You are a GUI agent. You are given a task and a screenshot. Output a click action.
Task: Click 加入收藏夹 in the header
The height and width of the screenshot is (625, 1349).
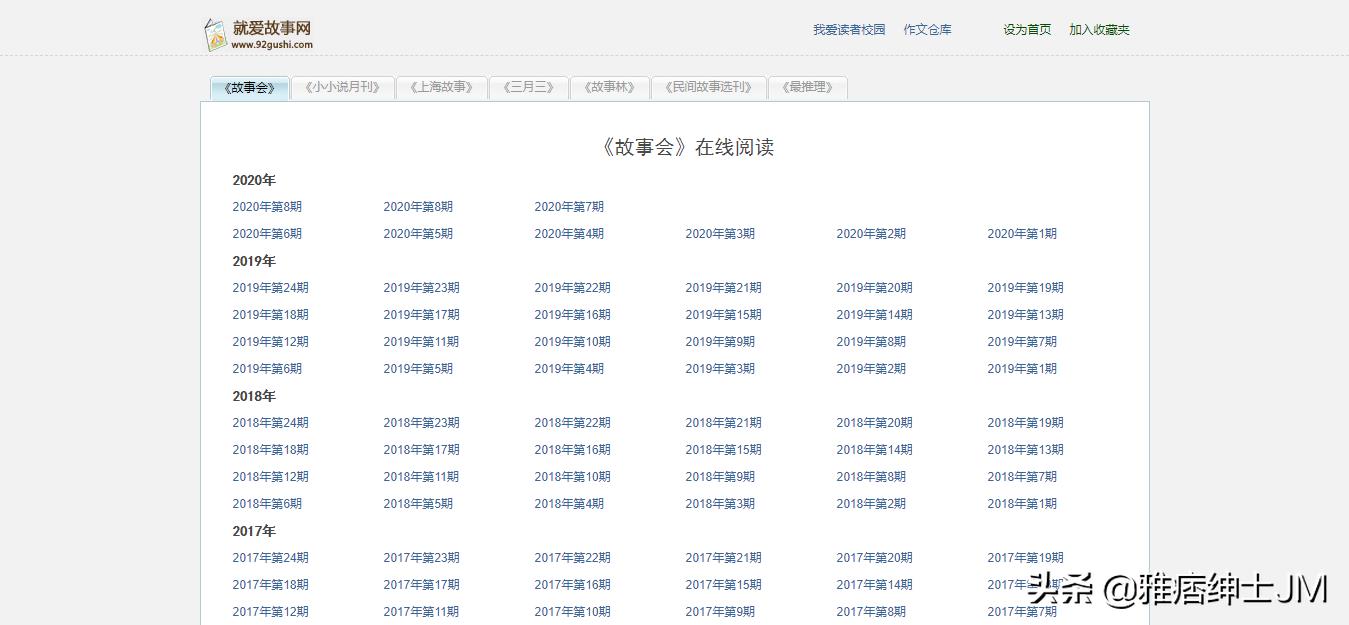(x=1099, y=30)
